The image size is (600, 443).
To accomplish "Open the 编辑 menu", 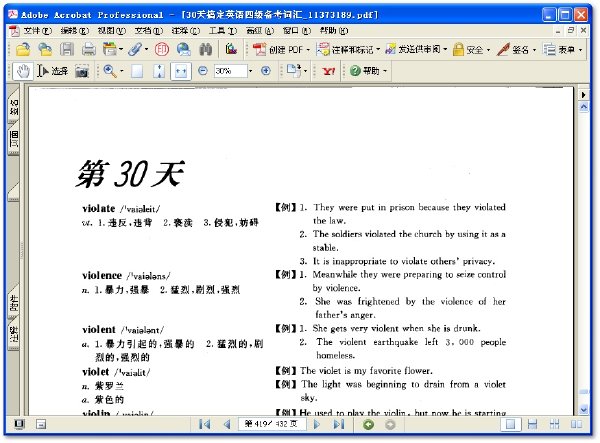I will tap(75, 31).
